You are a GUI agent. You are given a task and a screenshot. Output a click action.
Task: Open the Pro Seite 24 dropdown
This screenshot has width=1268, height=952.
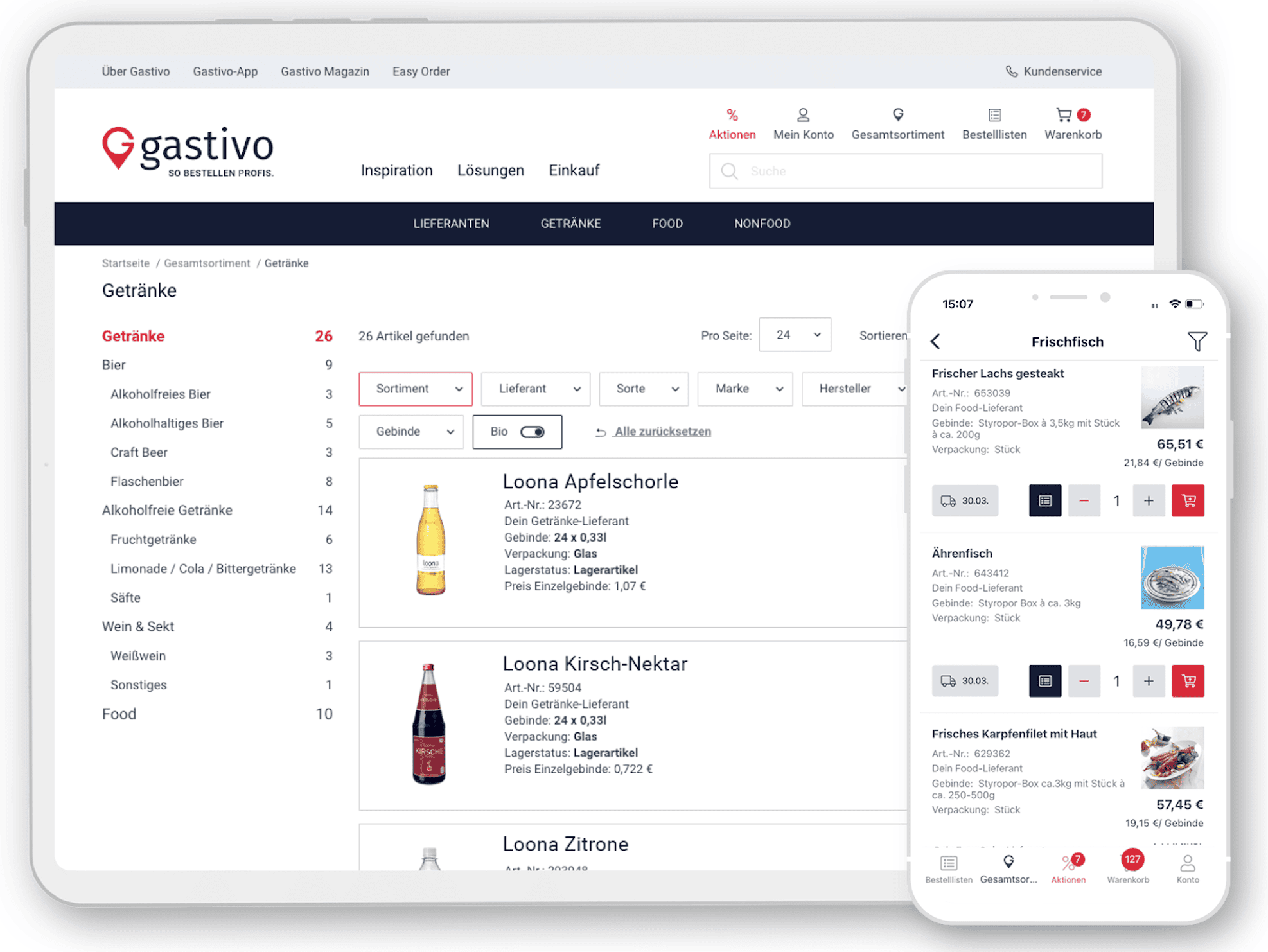(x=795, y=335)
